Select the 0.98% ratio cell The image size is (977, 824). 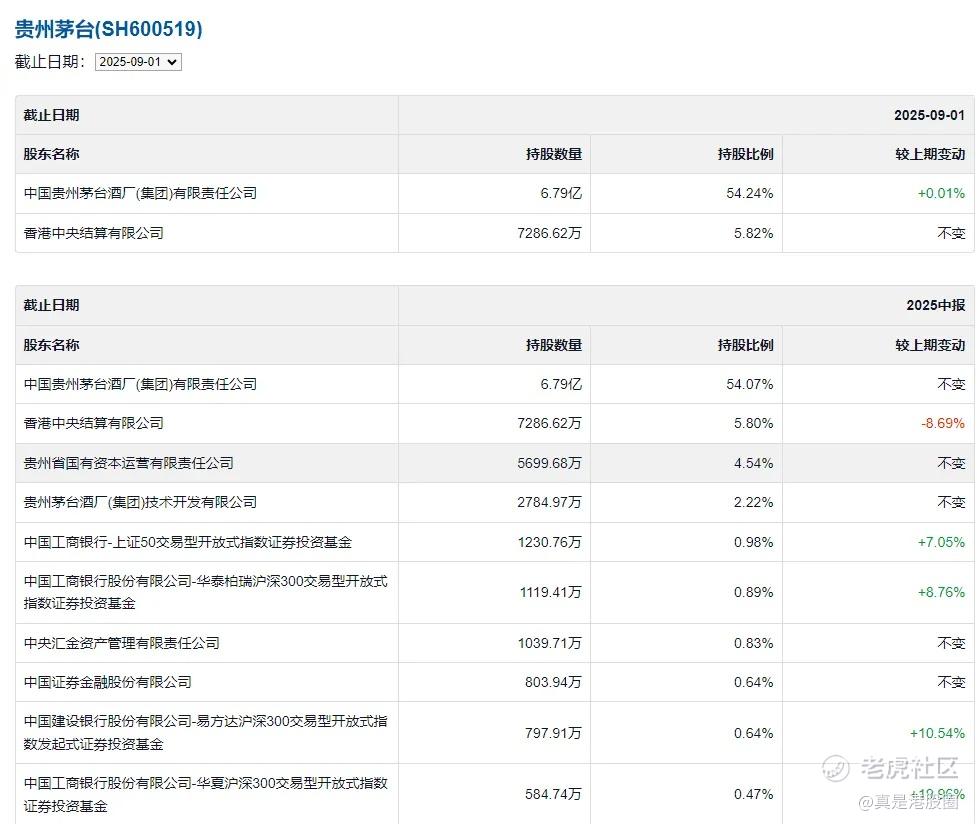click(753, 542)
